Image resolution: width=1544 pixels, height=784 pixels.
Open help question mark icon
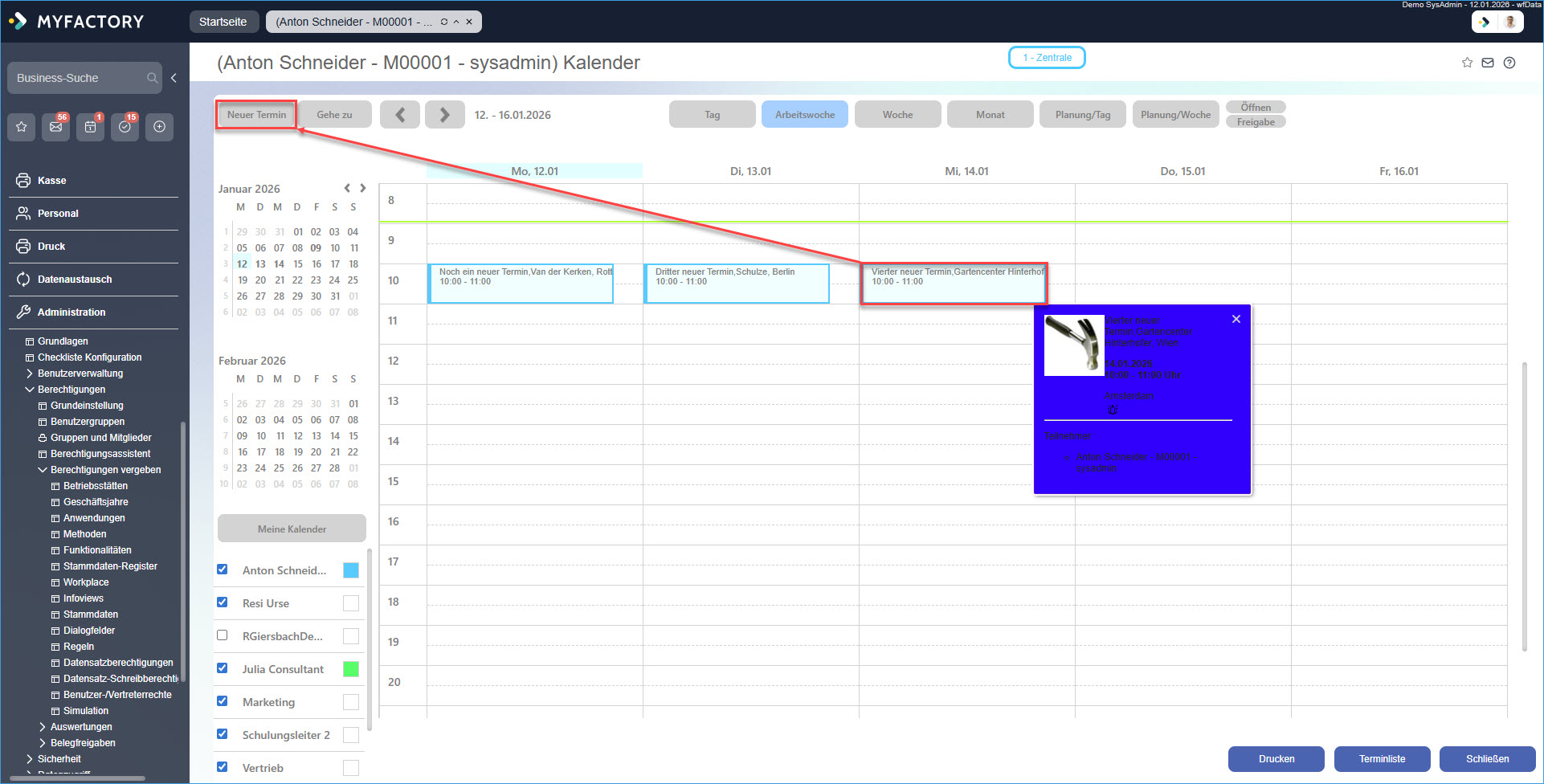pyautogui.click(x=1509, y=63)
